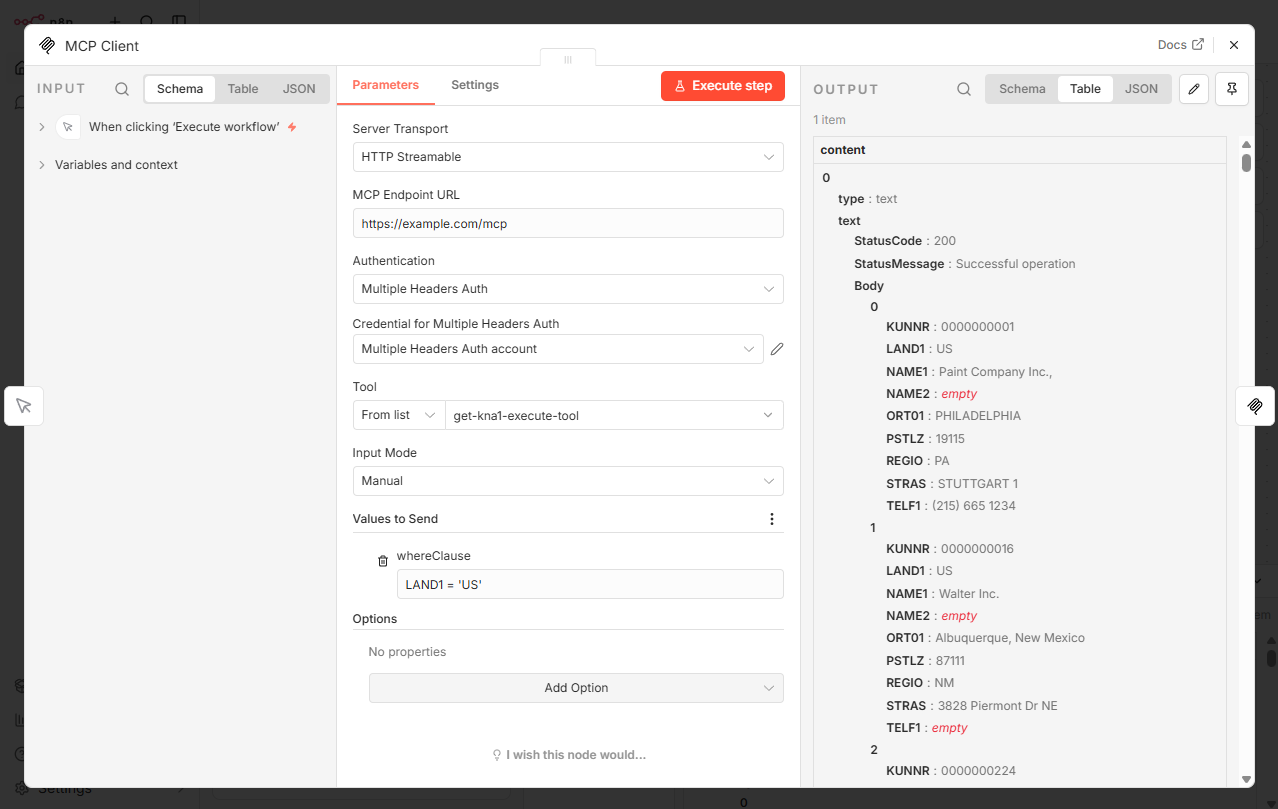Click ORT01 'Albuquerque, New Mexico' value
The width and height of the screenshot is (1278, 809).
click(1009, 638)
